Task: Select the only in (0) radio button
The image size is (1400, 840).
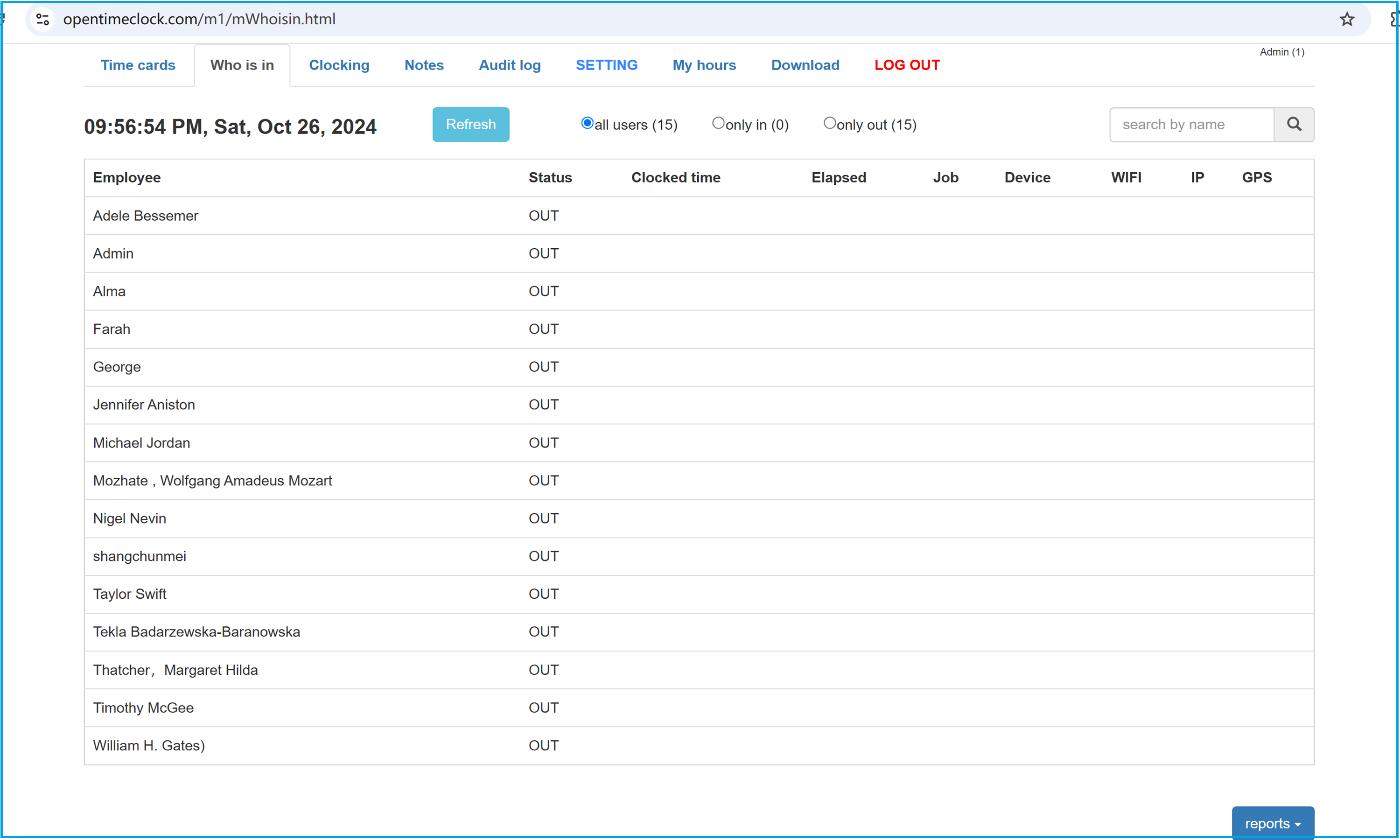Action: click(x=718, y=123)
